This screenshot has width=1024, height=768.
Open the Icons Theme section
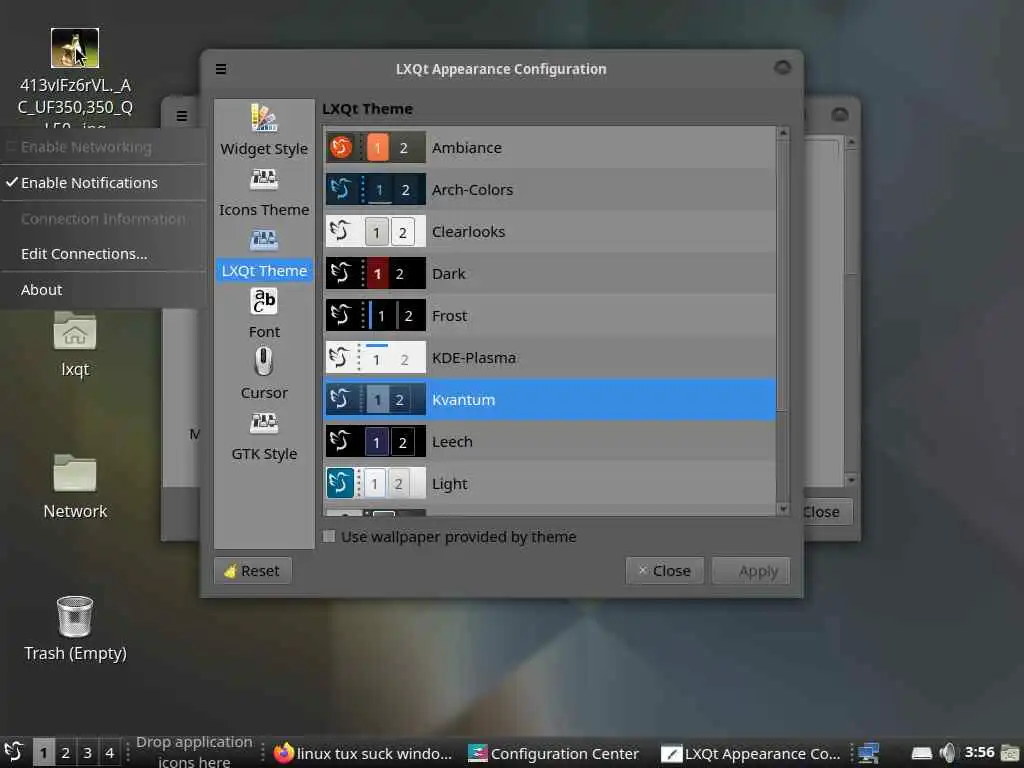[264, 192]
